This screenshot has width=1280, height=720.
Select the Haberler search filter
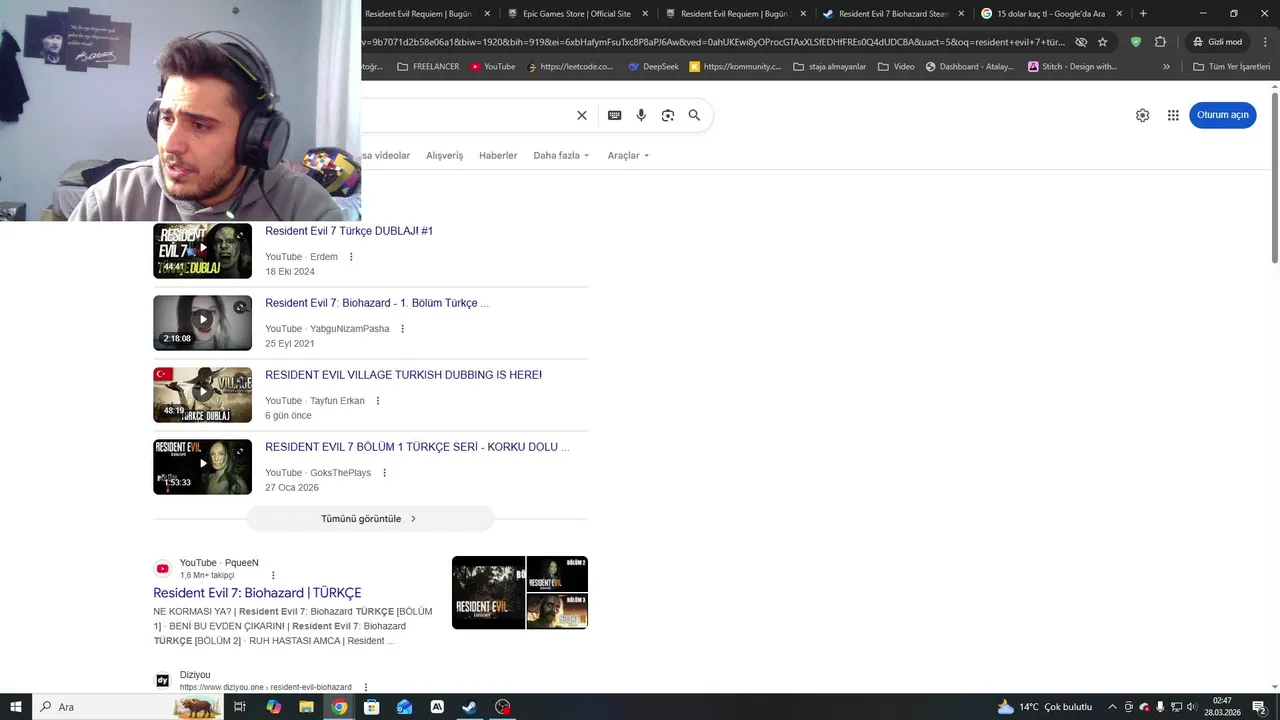pyautogui.click(x=498, y=155)
